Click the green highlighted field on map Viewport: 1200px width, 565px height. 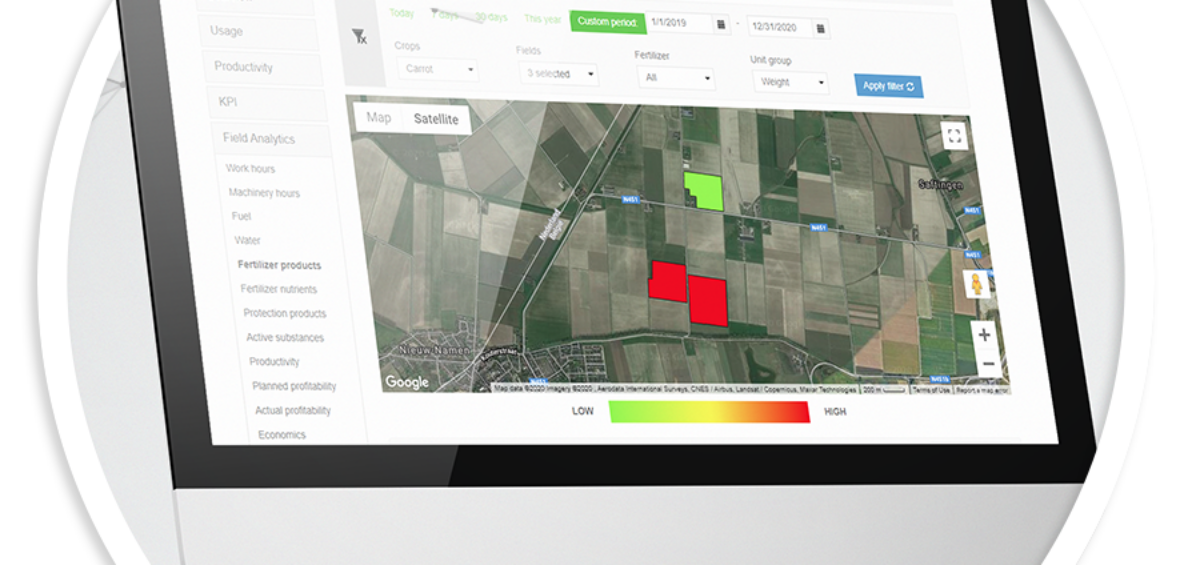(x=704, y=190)
